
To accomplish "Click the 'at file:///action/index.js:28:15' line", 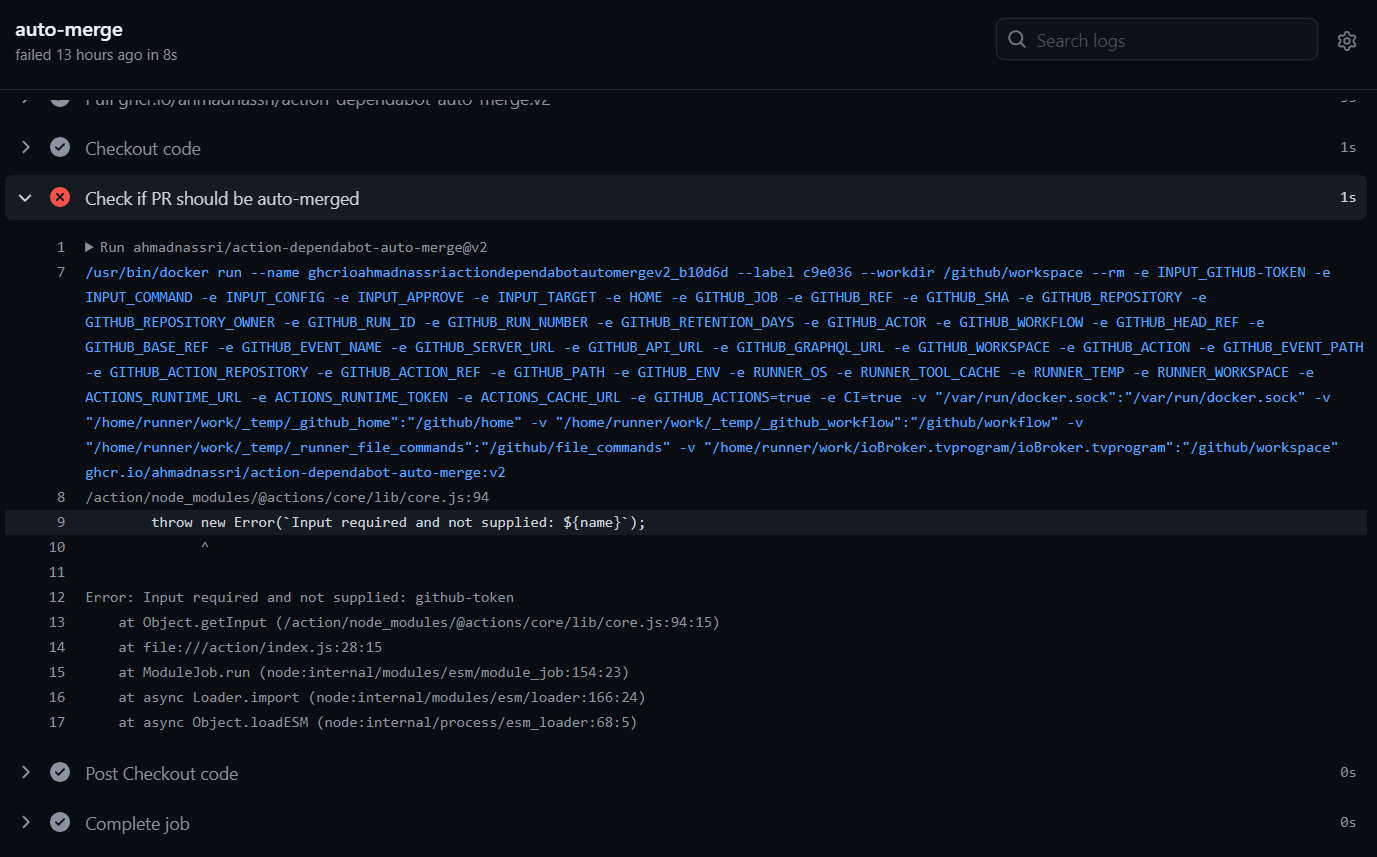I will [250, 647].
